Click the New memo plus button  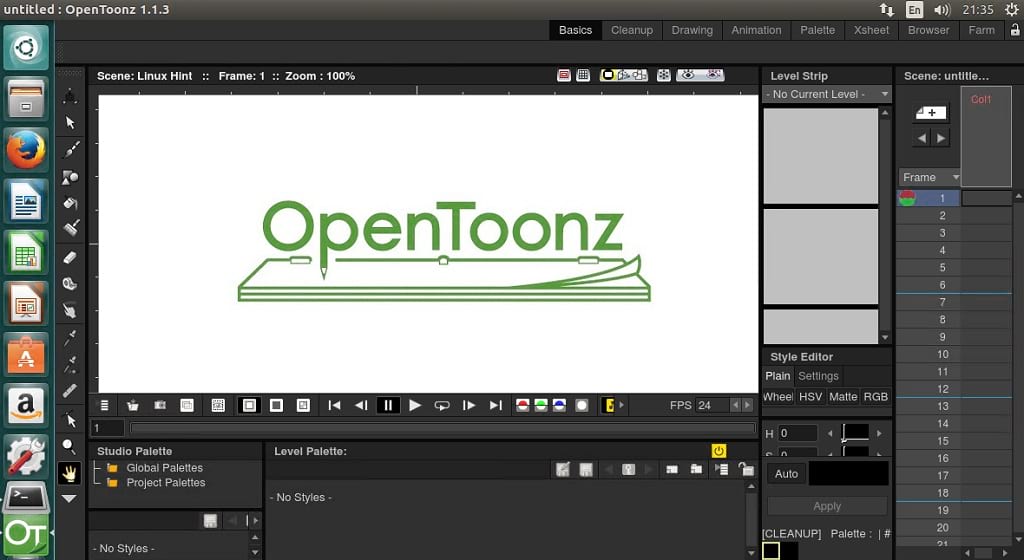(x=931, y=113)
